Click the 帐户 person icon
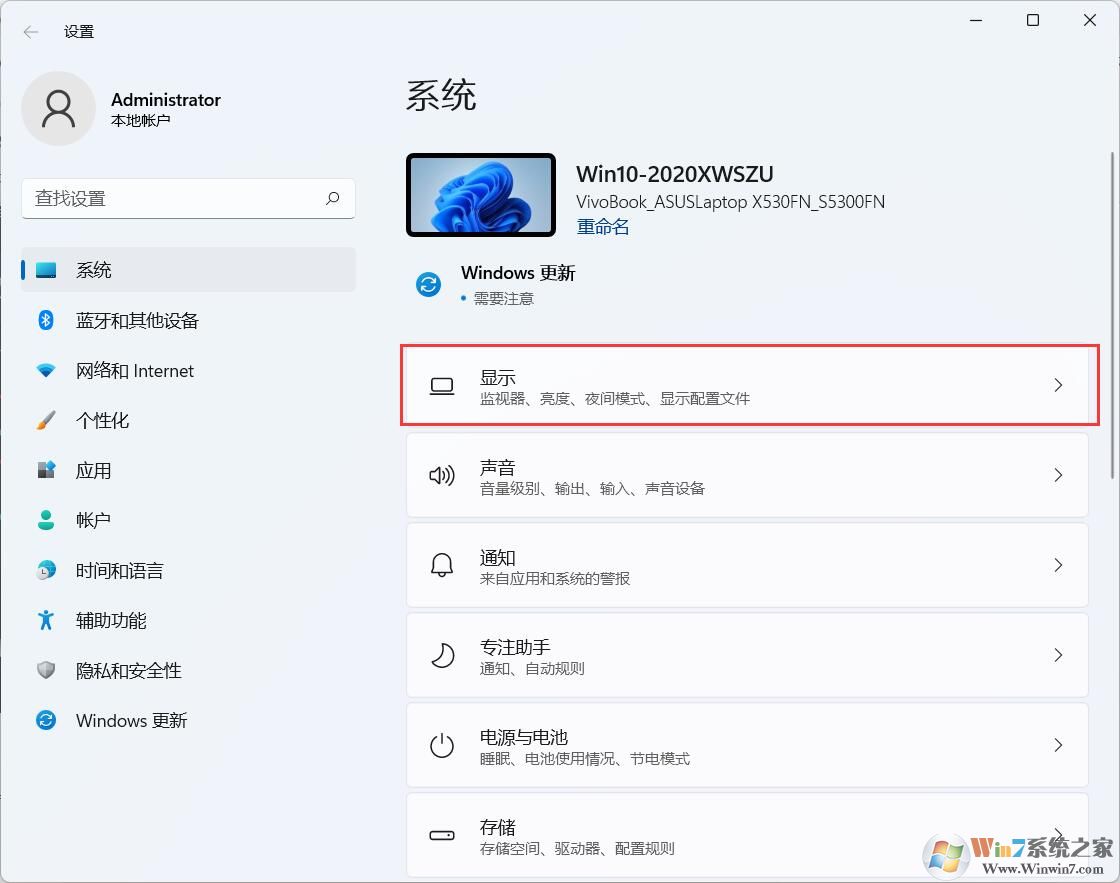The image size is (1120, 883). pyautogui.click(x=47, y=520)
